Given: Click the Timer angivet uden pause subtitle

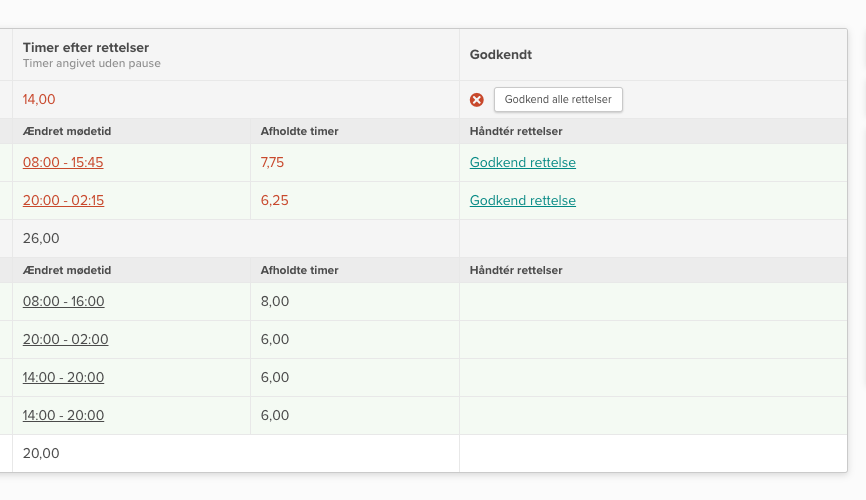Looking at the screenshot, I should [x=92, y=64].
